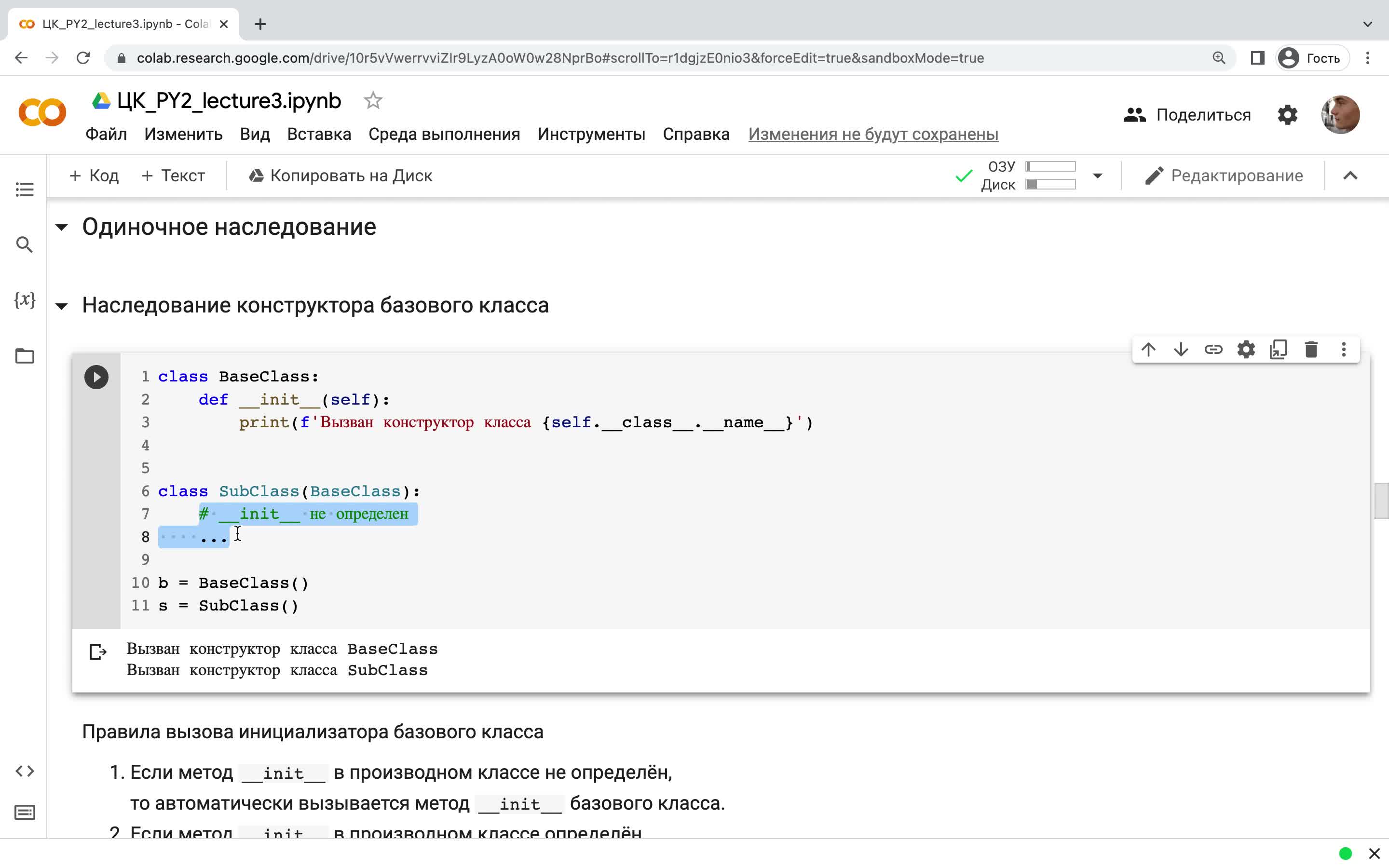Add a code cell with + Код
The image size is (1389, 868).
pos(94,176)
